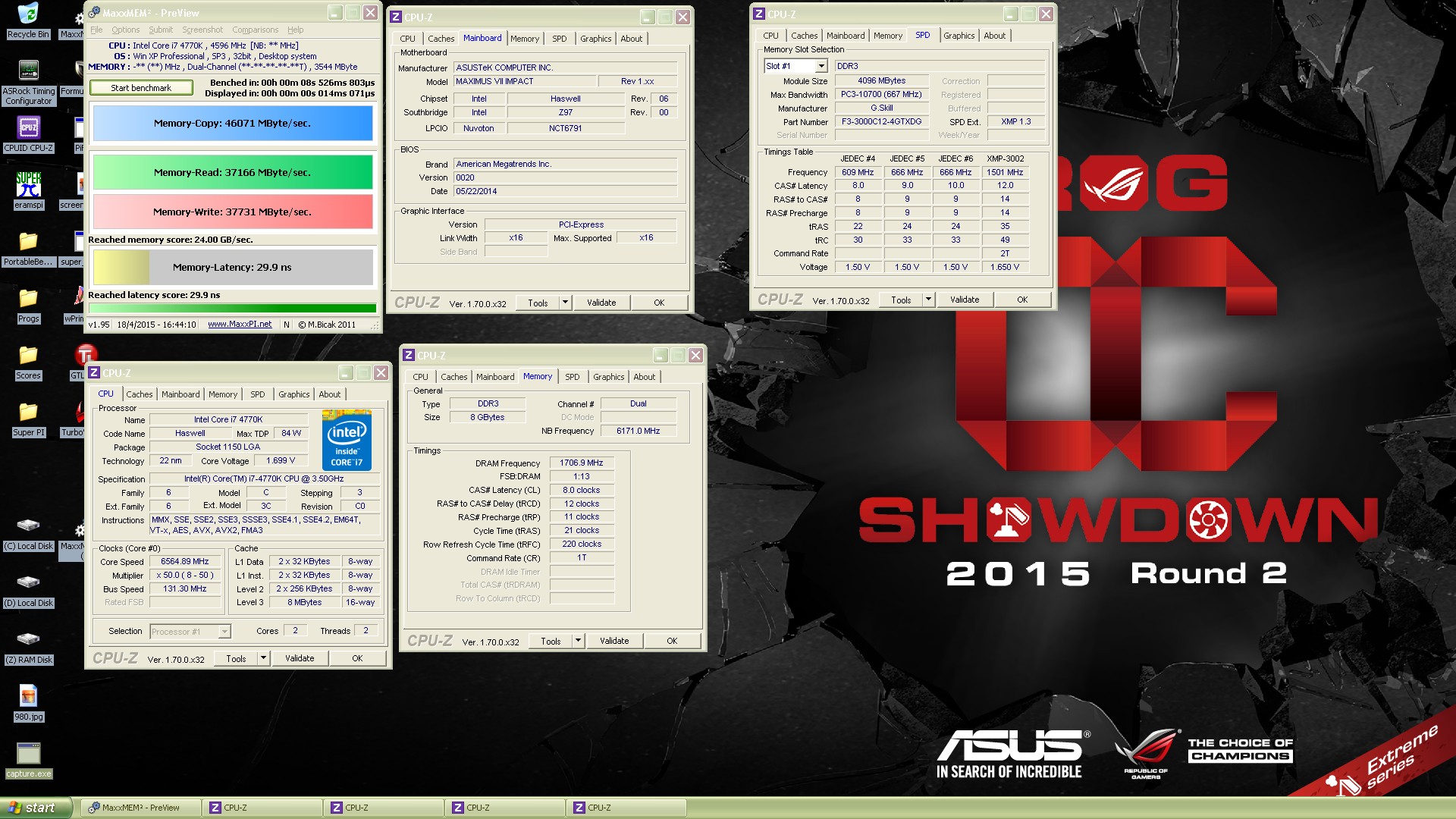Select the SPD tab in Memory window
The image size is (1456, 819).
[572, 377]
